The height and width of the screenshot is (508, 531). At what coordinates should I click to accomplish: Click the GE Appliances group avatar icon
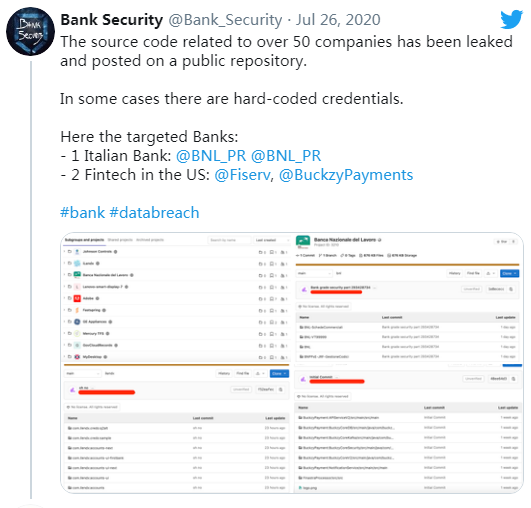point(77,322)
